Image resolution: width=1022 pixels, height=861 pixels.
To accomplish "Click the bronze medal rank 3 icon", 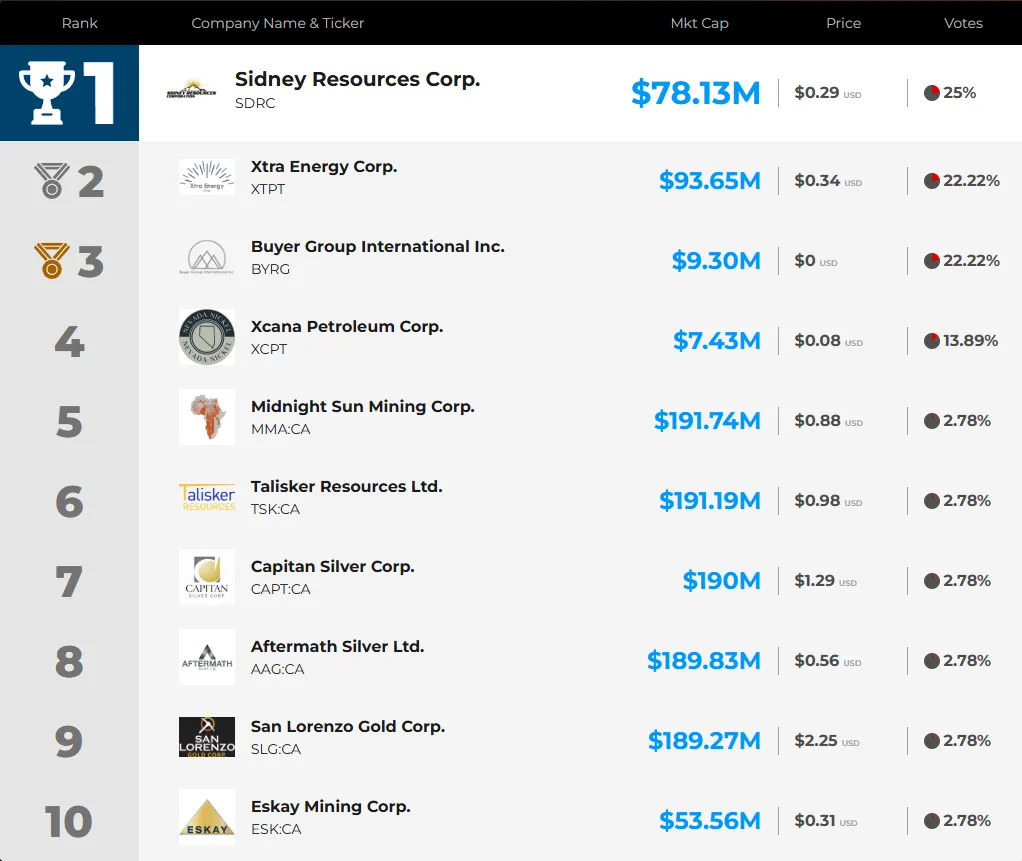I will 52,261.
